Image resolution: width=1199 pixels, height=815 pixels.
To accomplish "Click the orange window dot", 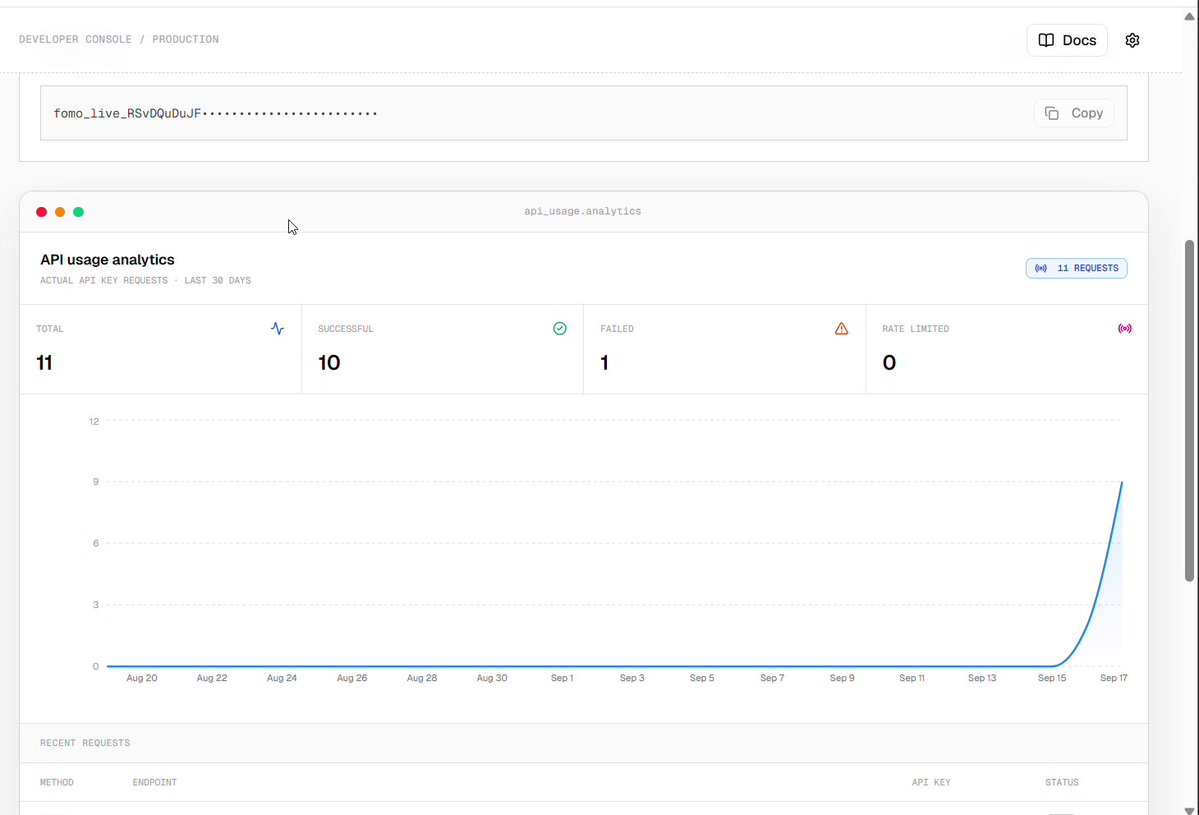I will [60, 212].
